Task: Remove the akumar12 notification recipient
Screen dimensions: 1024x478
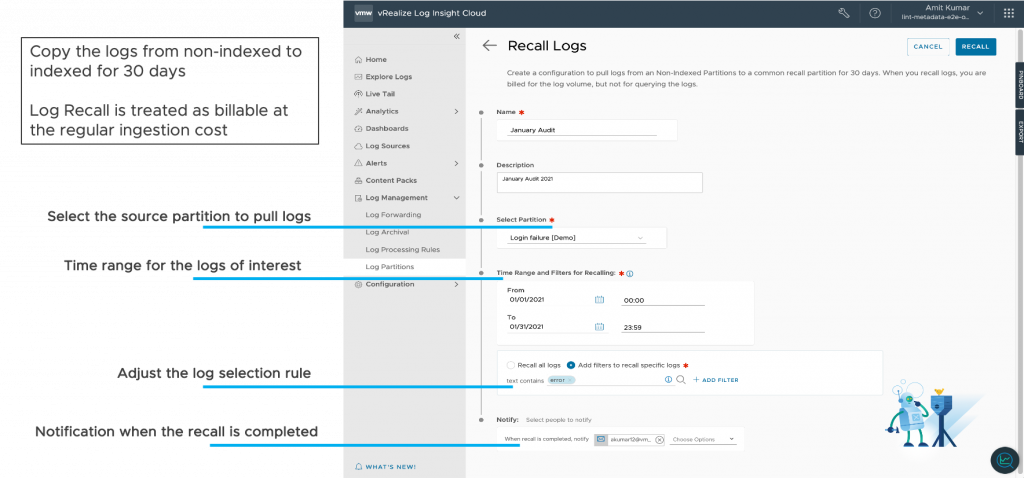Action: pyautogui.click(x=660, y=439)
